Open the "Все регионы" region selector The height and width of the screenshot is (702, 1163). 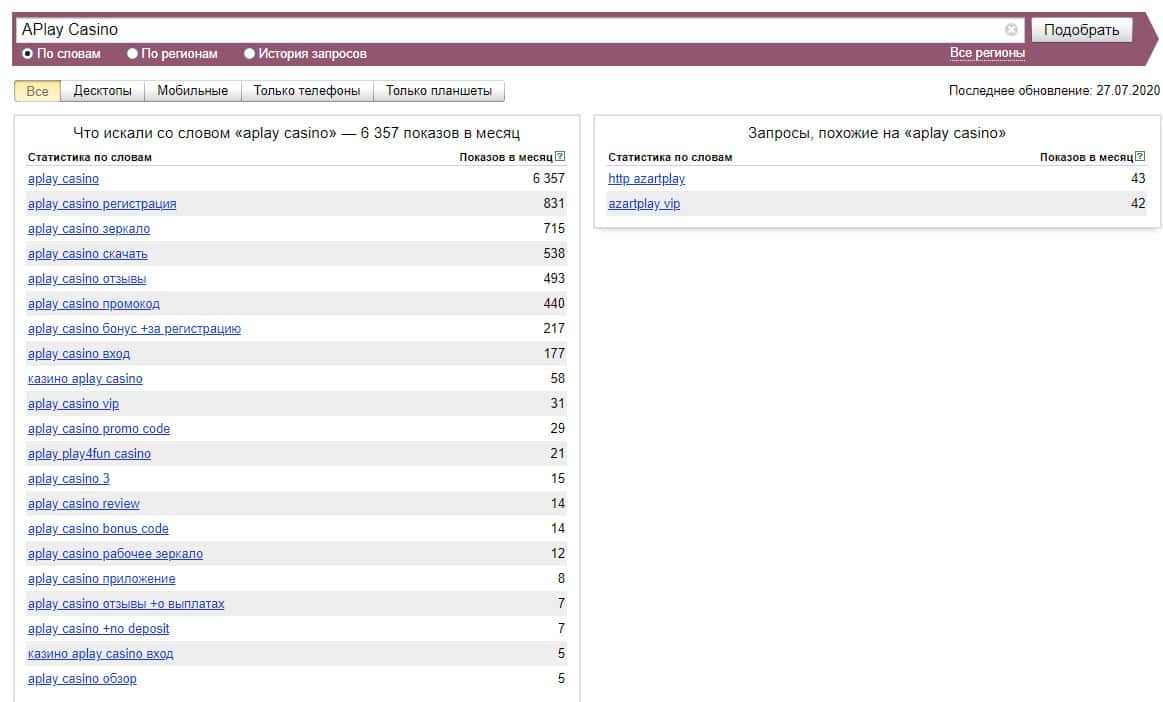pyautogui.click(x=987, y=53)
